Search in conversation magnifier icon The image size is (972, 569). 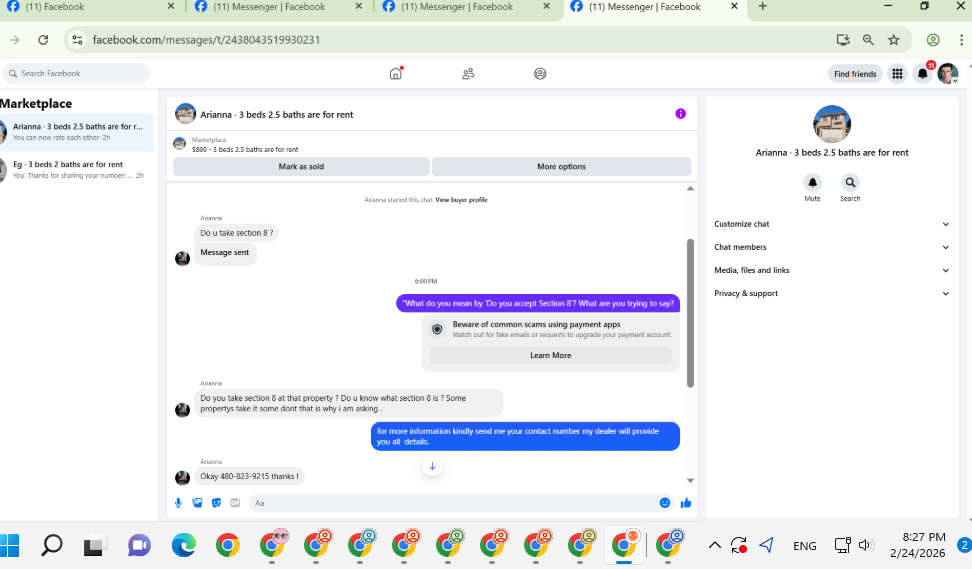pyautogui.click(x=850, y=182)
